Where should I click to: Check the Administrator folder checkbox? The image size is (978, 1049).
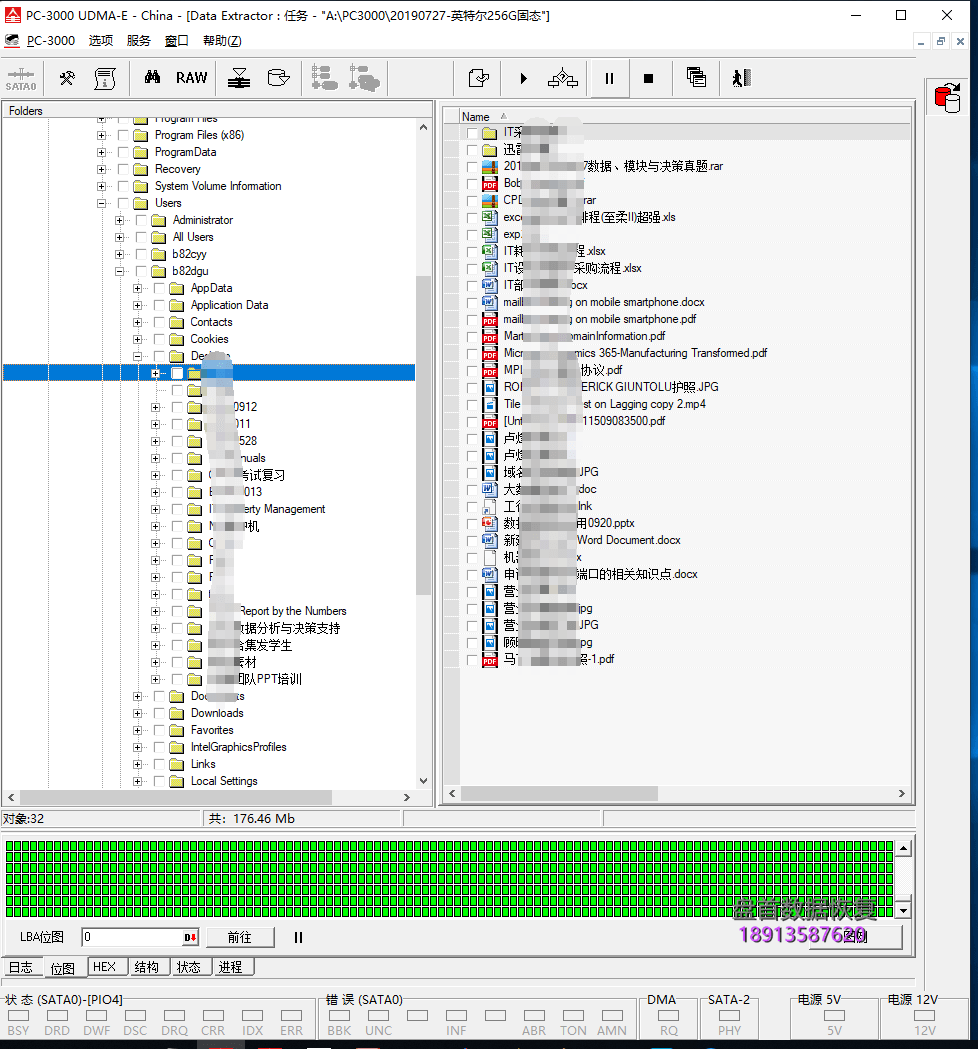click(141, 220)
